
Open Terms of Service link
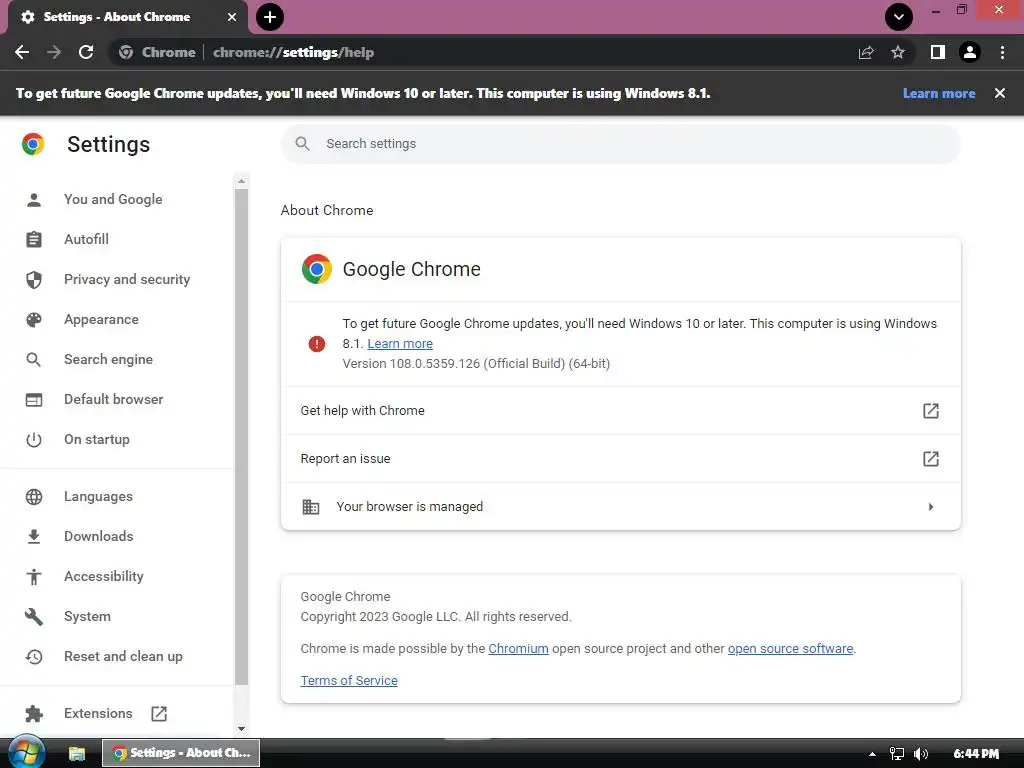(x=349, y=680)
